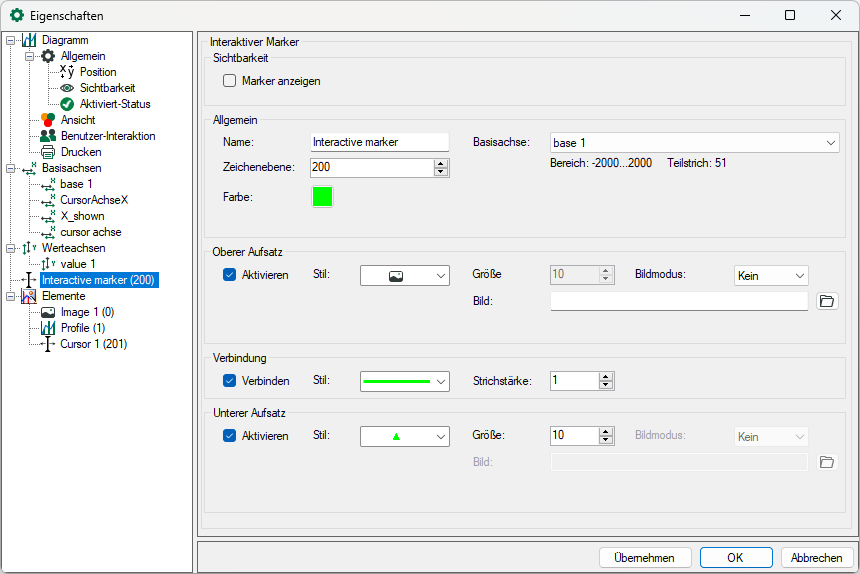Select Profile (1) in the tree

point(82,328)
